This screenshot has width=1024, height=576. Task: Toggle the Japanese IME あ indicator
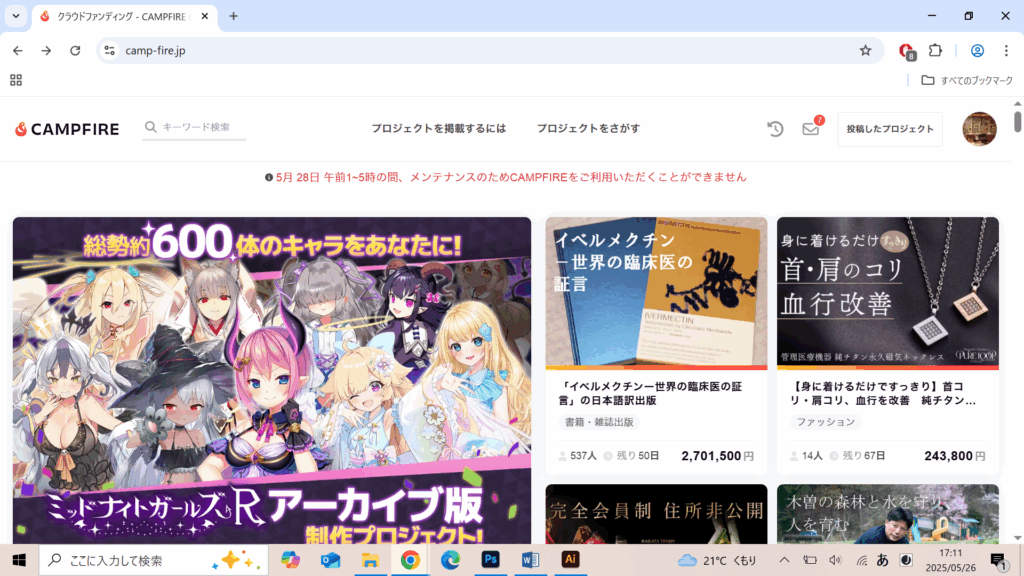pyautogui.click(x=882, y=560)
